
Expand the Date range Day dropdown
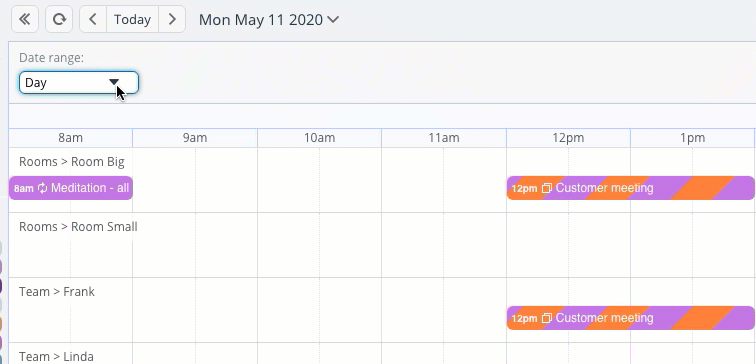[79, 82]
